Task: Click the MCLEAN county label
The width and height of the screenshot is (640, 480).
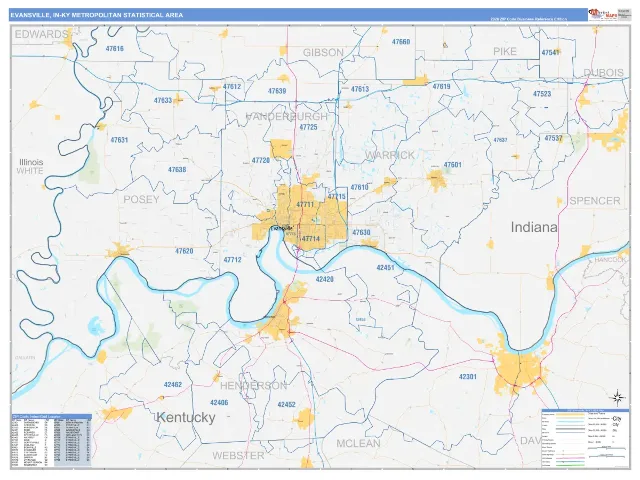Action: pyautogui.click(x=358, y=443)
